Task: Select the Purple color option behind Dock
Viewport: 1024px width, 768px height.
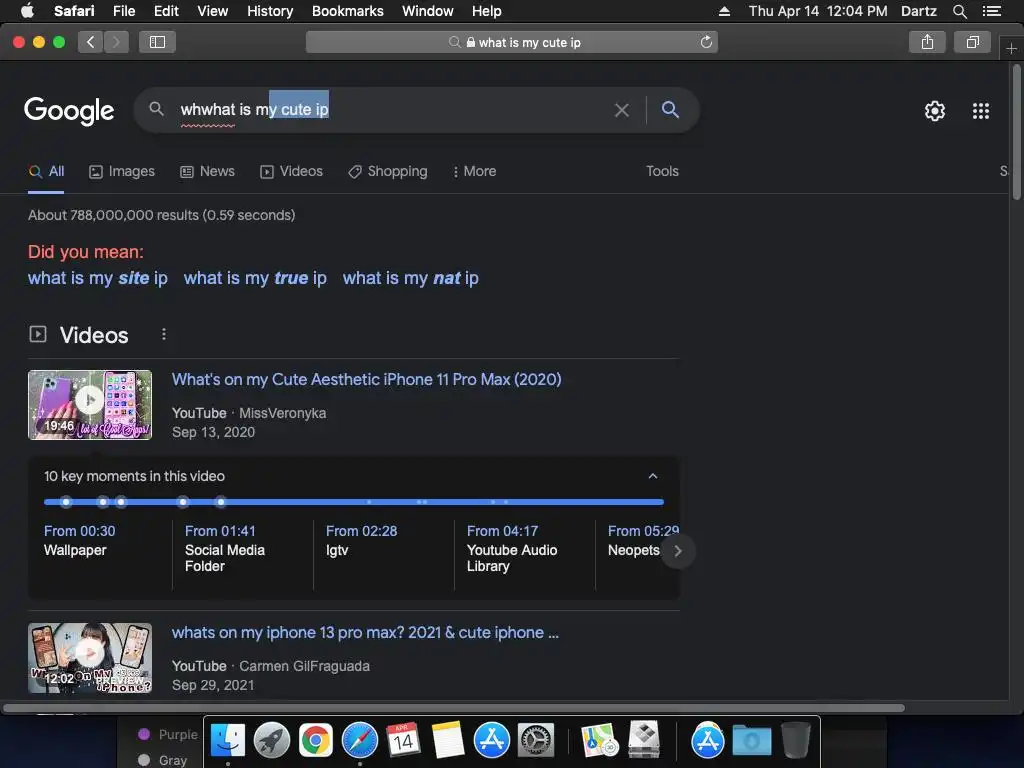Action: click(x=168, y=735)
